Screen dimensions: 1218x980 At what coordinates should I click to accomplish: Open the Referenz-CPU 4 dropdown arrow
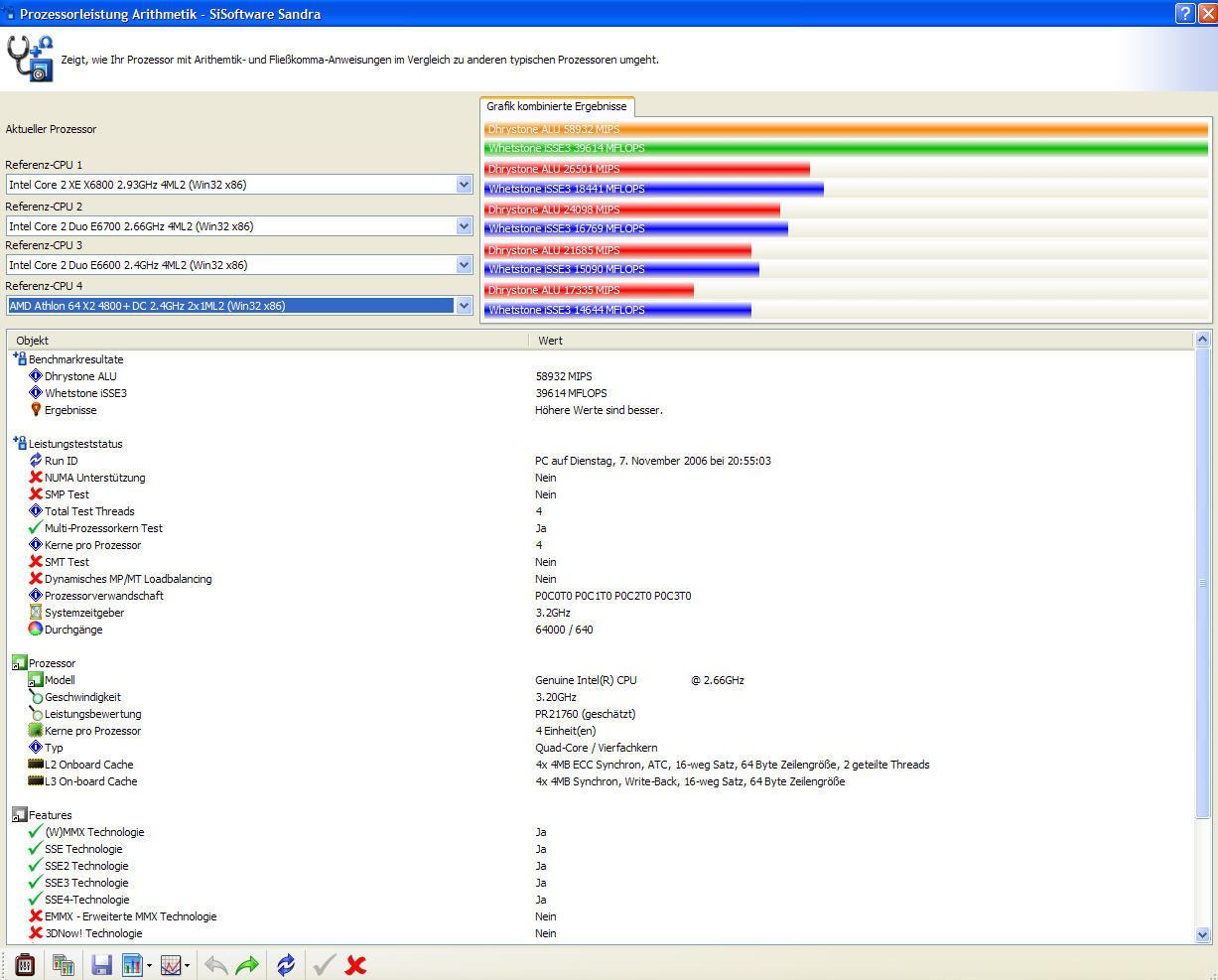(x=464, y=306)
